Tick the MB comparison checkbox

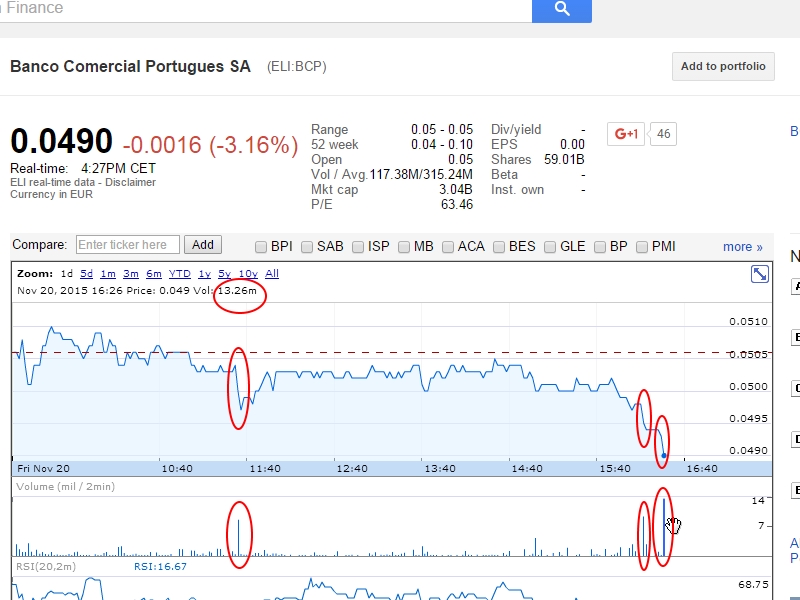point(404,247)
